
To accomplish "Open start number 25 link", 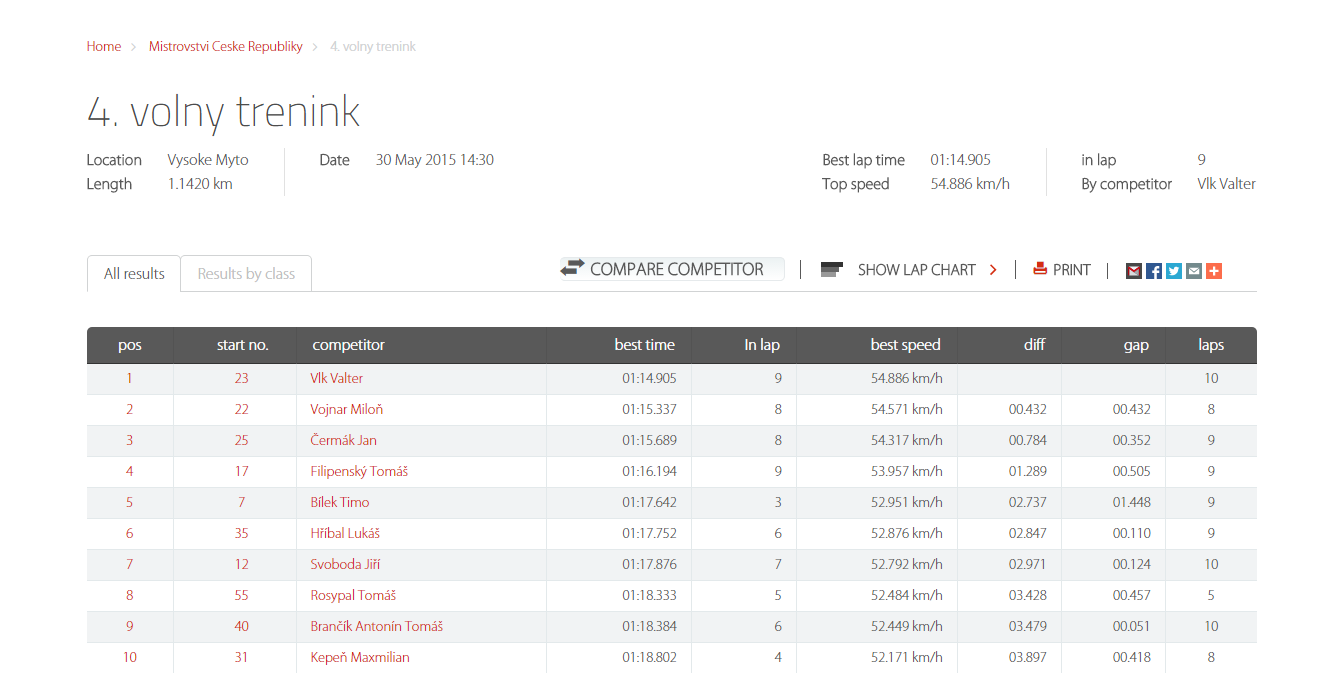I will pyautogui.click(x=242, y=441).
